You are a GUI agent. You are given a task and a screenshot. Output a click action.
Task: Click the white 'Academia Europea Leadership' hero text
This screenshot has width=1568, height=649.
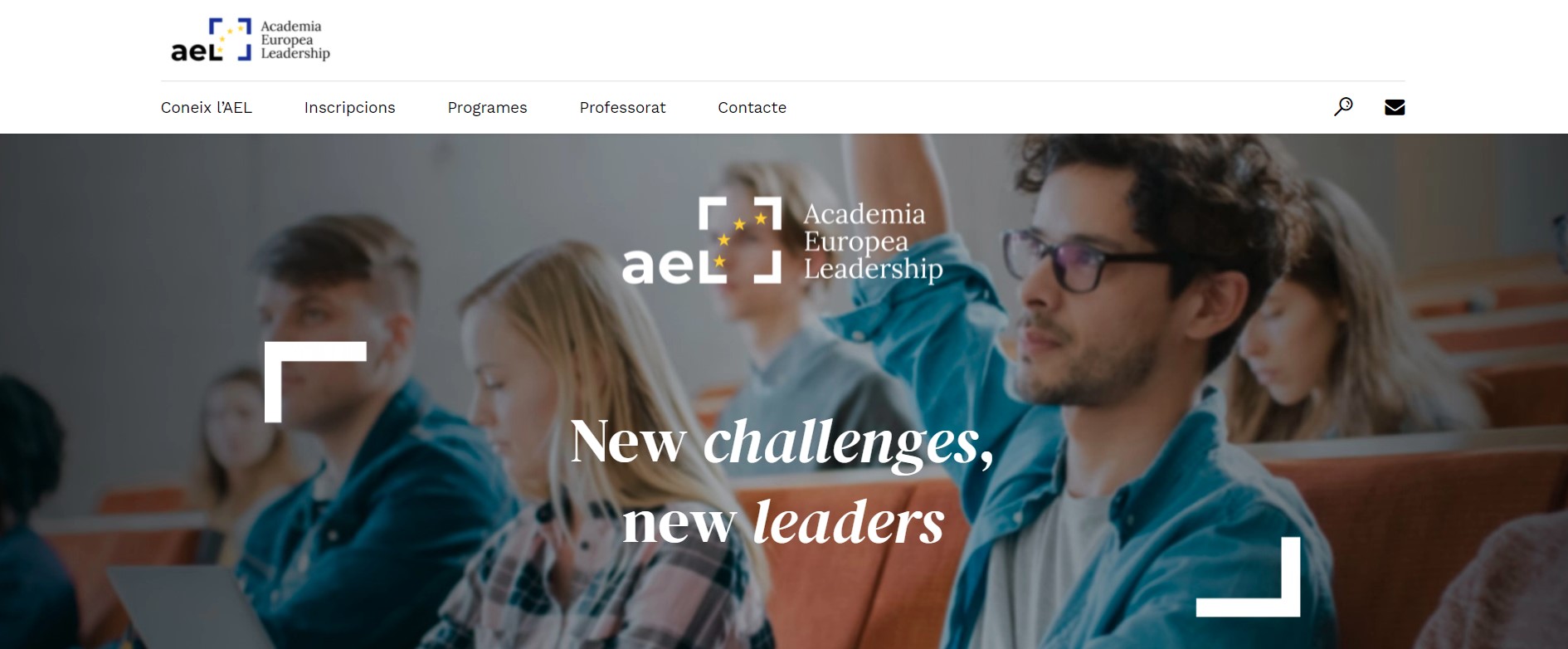[x=873, y=242]
